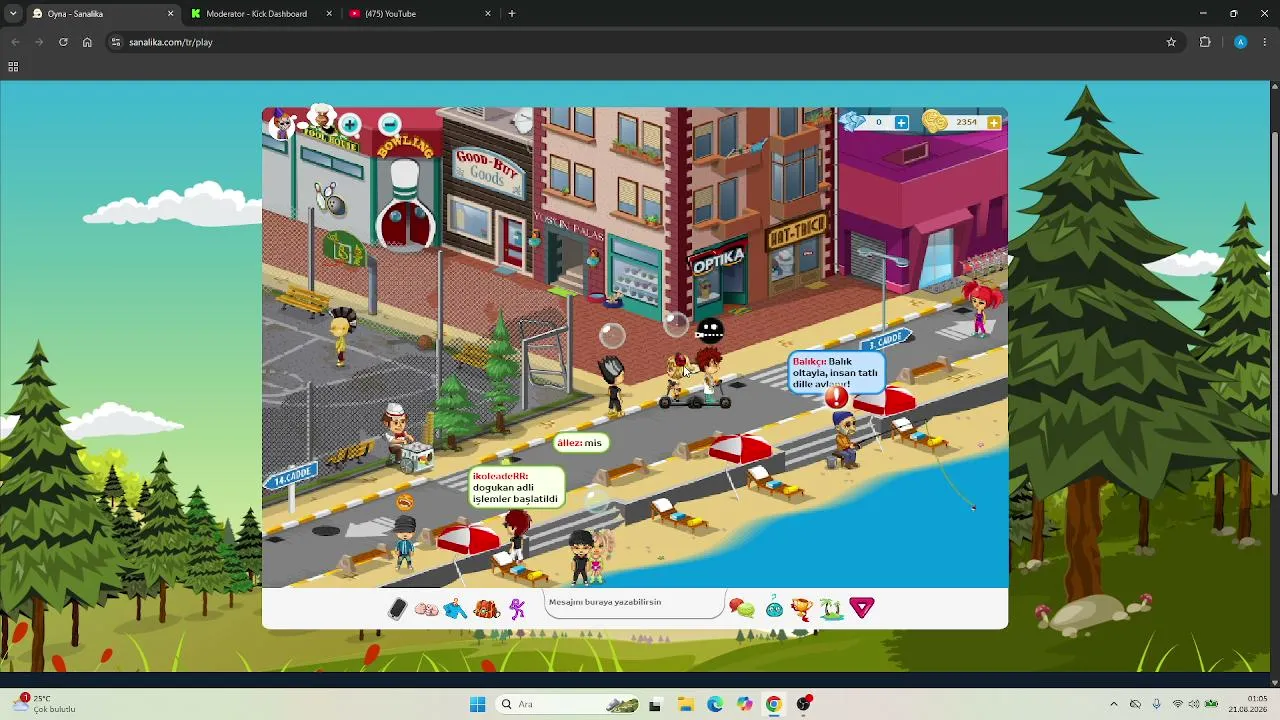Close the Oyna - Sanalika tab
This screenshot has width=1280, height=720.
point(170,14)
